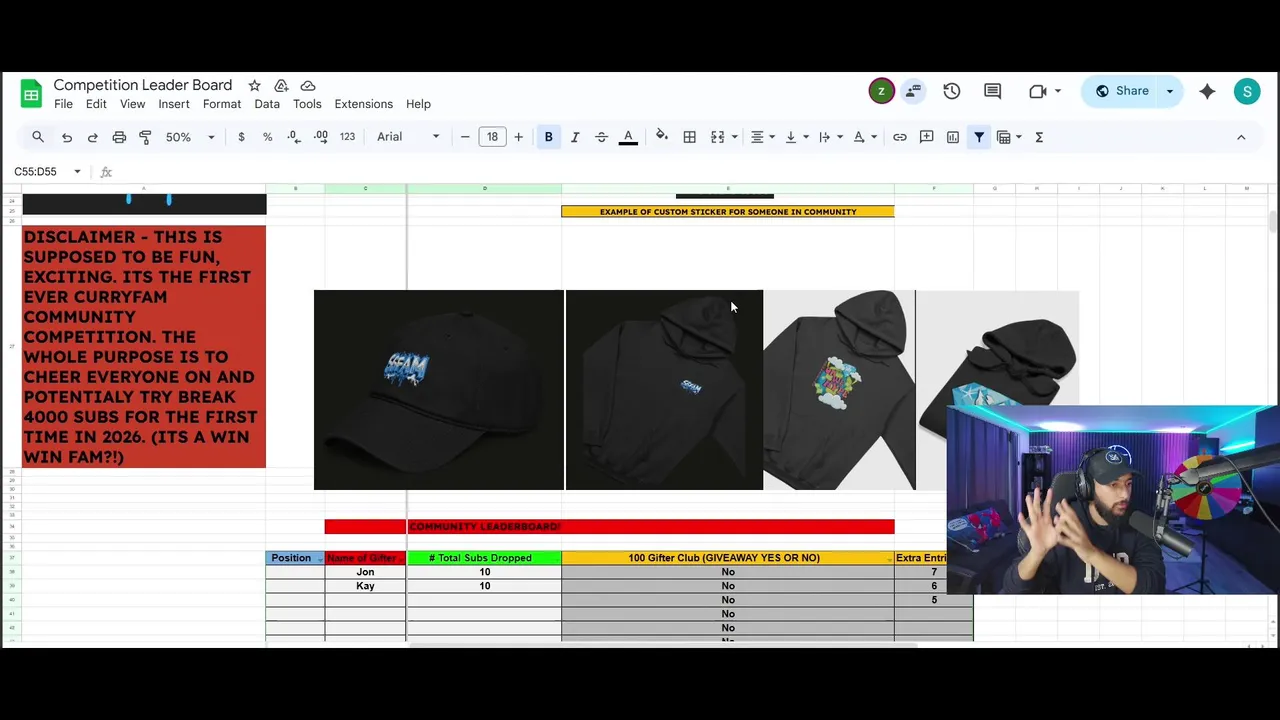Click the name box showing C55:D55

tap(47, 172)
